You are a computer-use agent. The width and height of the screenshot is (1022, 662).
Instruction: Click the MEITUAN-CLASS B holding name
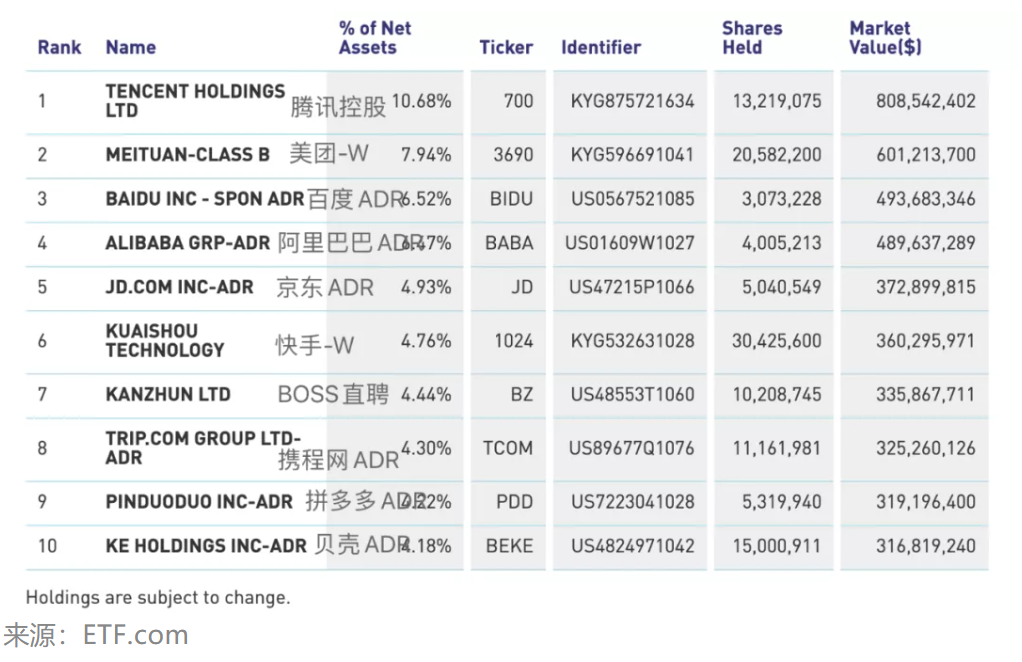click(187, 155)
